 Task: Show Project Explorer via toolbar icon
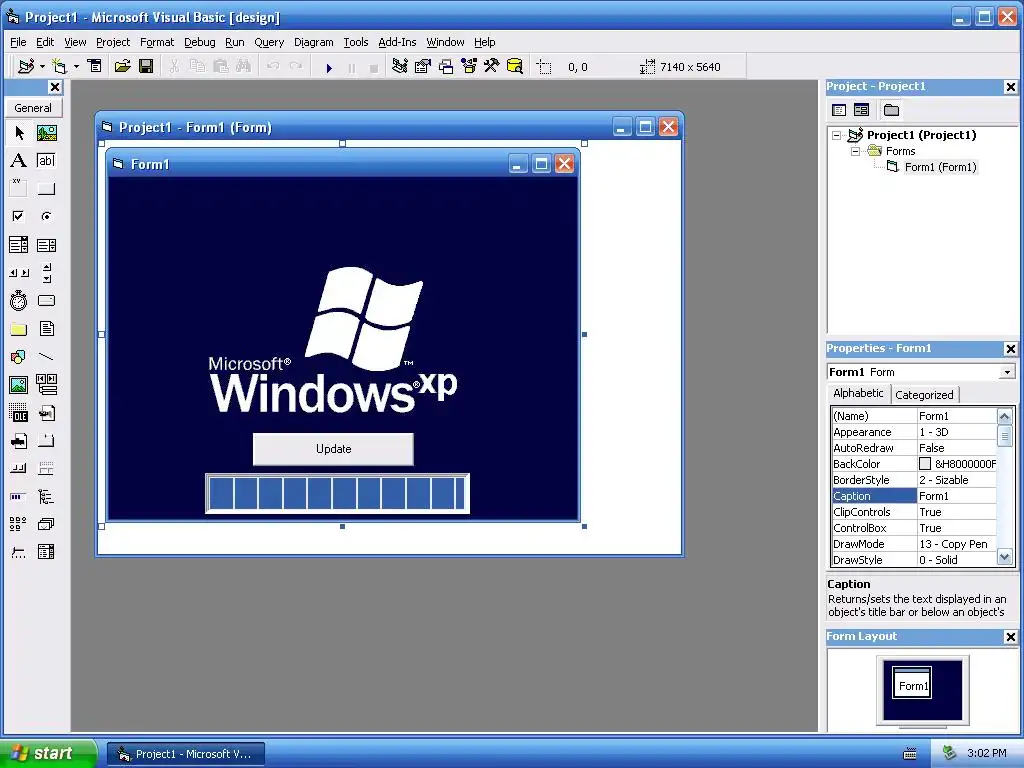[400, 67]
